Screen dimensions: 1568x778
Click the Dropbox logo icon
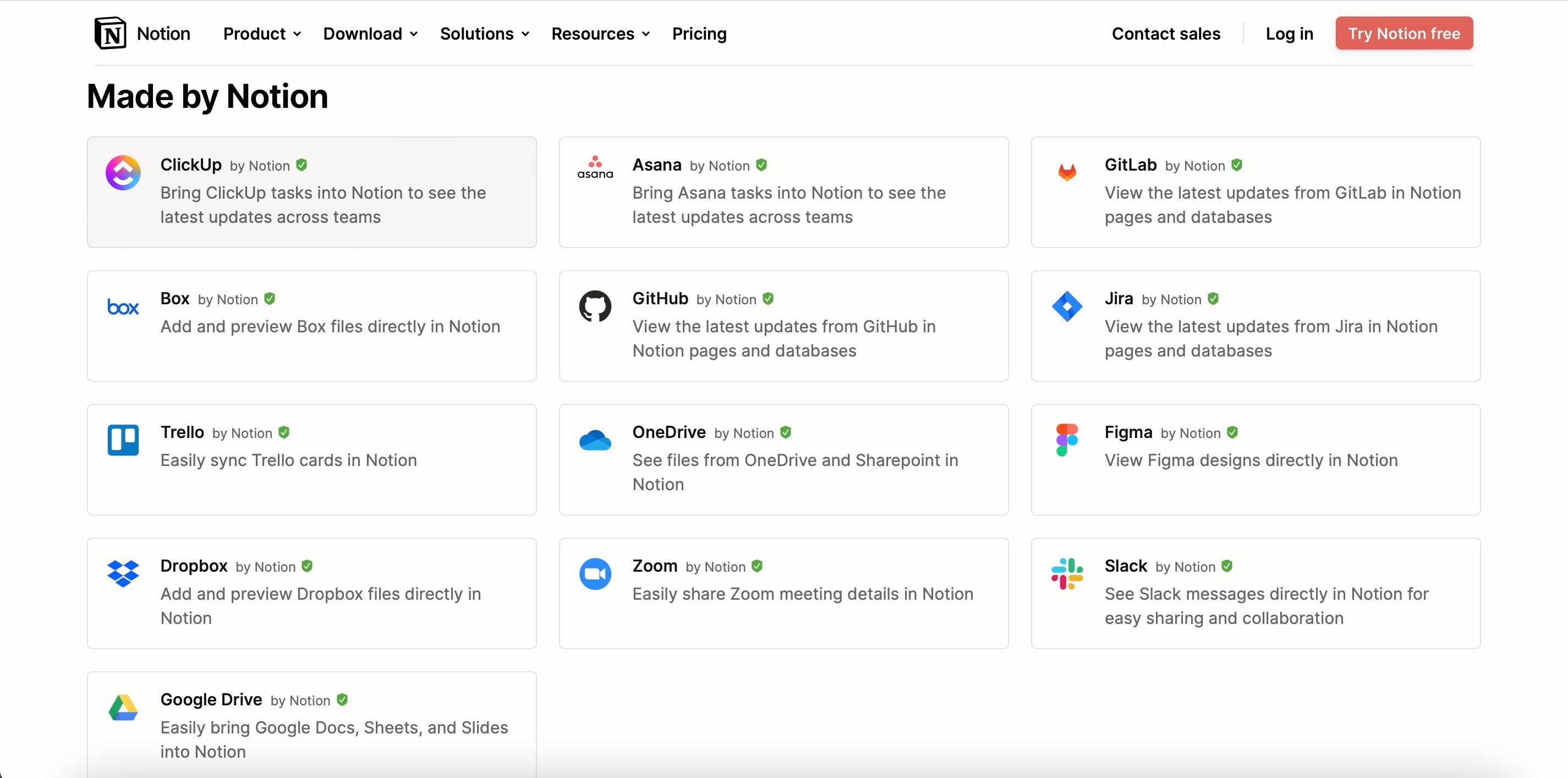point(123,573)
